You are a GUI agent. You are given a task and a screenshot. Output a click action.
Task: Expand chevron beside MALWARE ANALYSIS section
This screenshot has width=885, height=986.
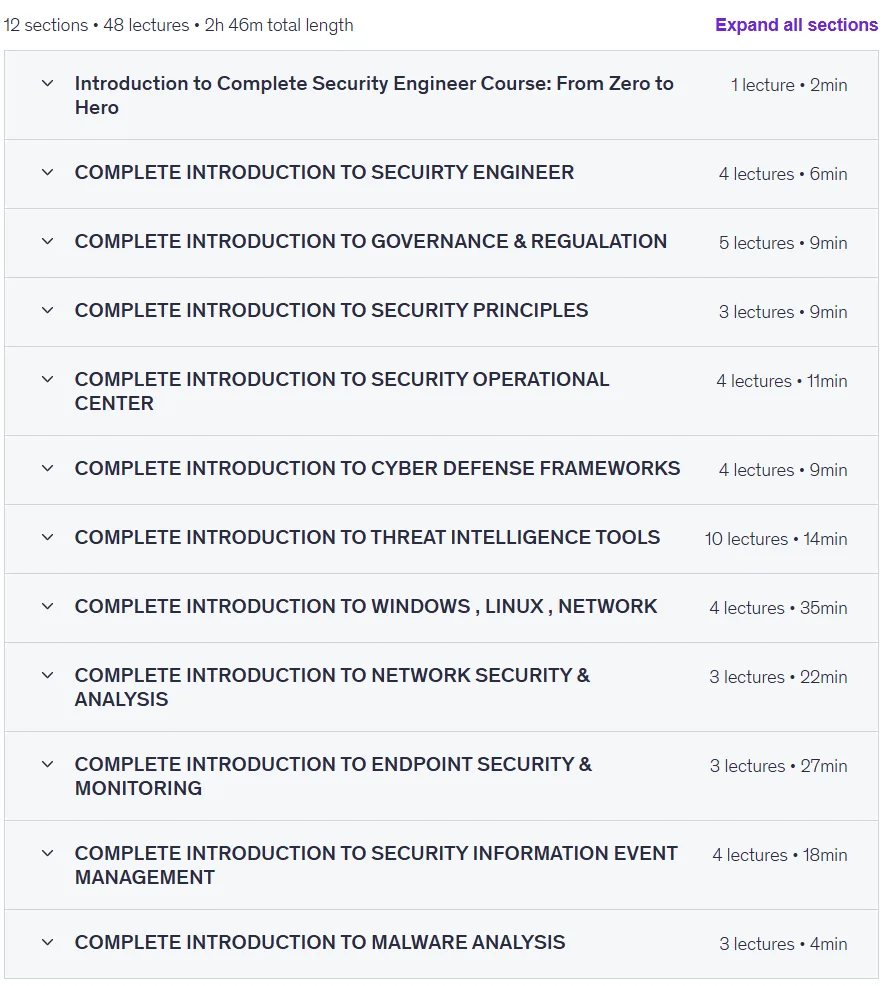click(x=47, y=942)
